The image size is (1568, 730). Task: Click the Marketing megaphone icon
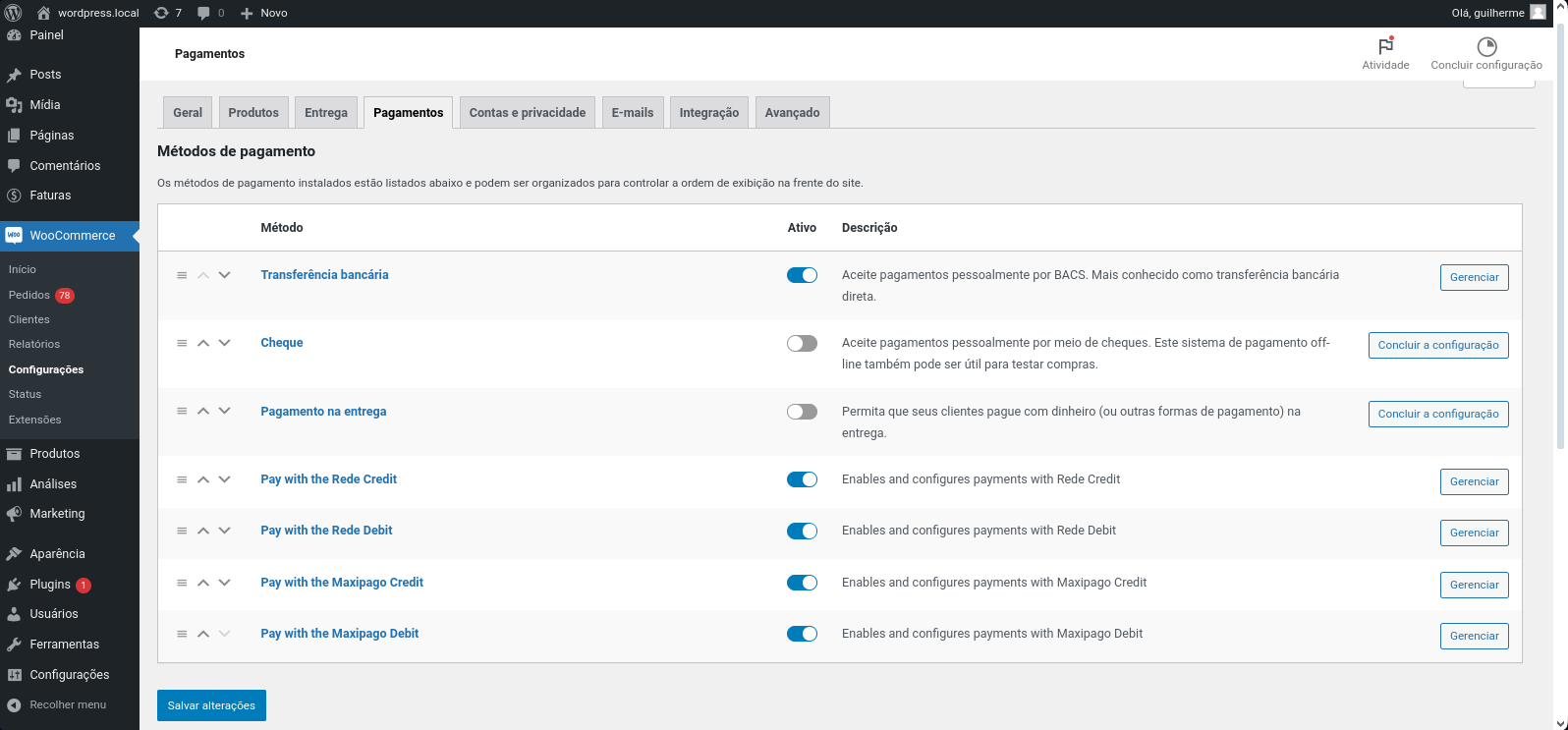14,514
